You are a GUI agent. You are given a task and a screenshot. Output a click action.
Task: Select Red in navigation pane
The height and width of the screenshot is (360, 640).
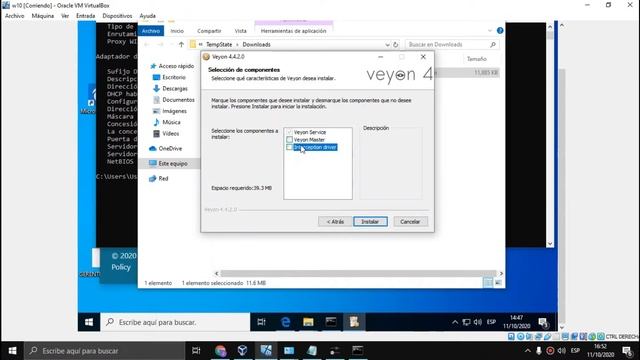[158, 178]
